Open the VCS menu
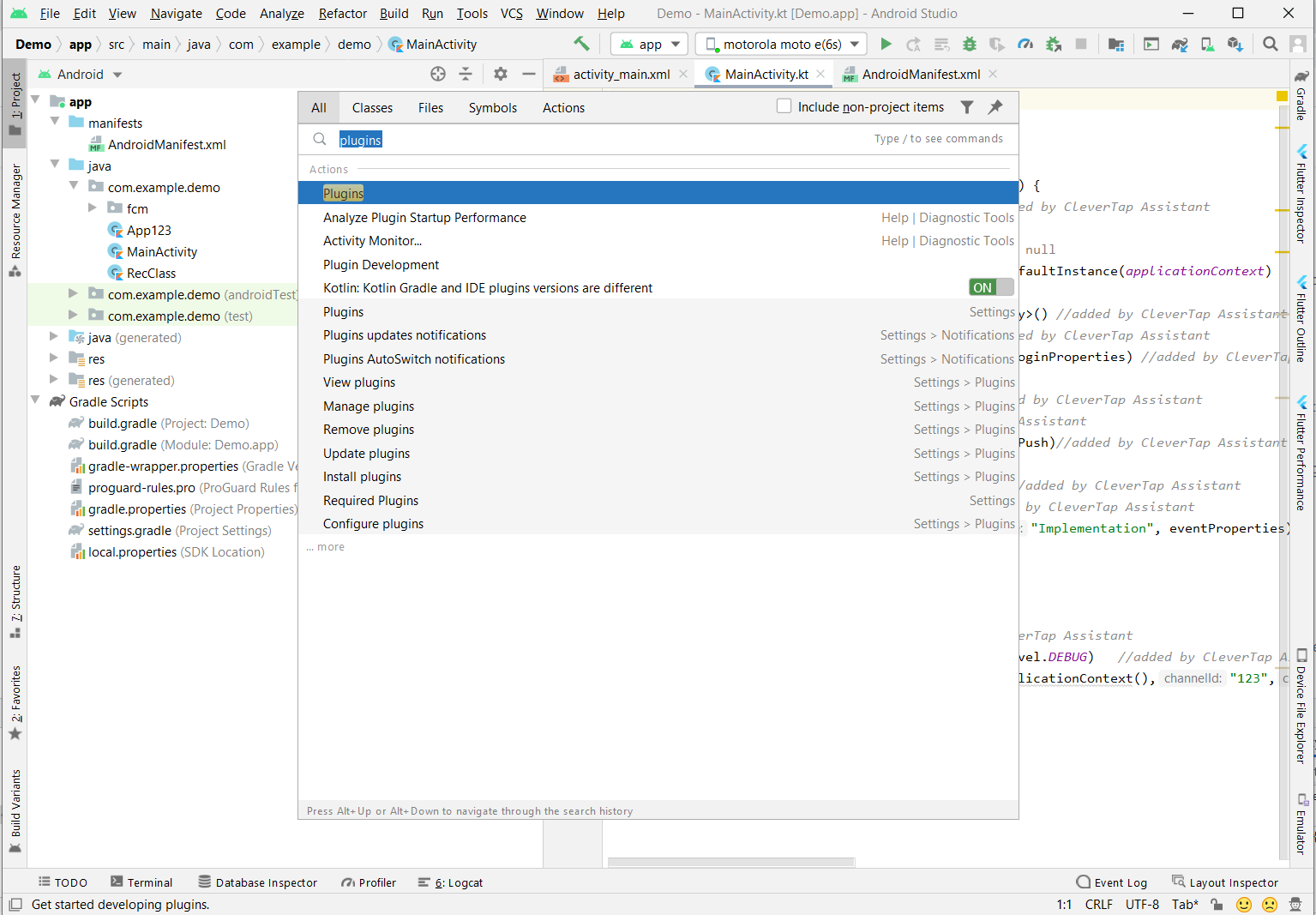Screen dimensions: 1316x915 click(x=512, y=13)
